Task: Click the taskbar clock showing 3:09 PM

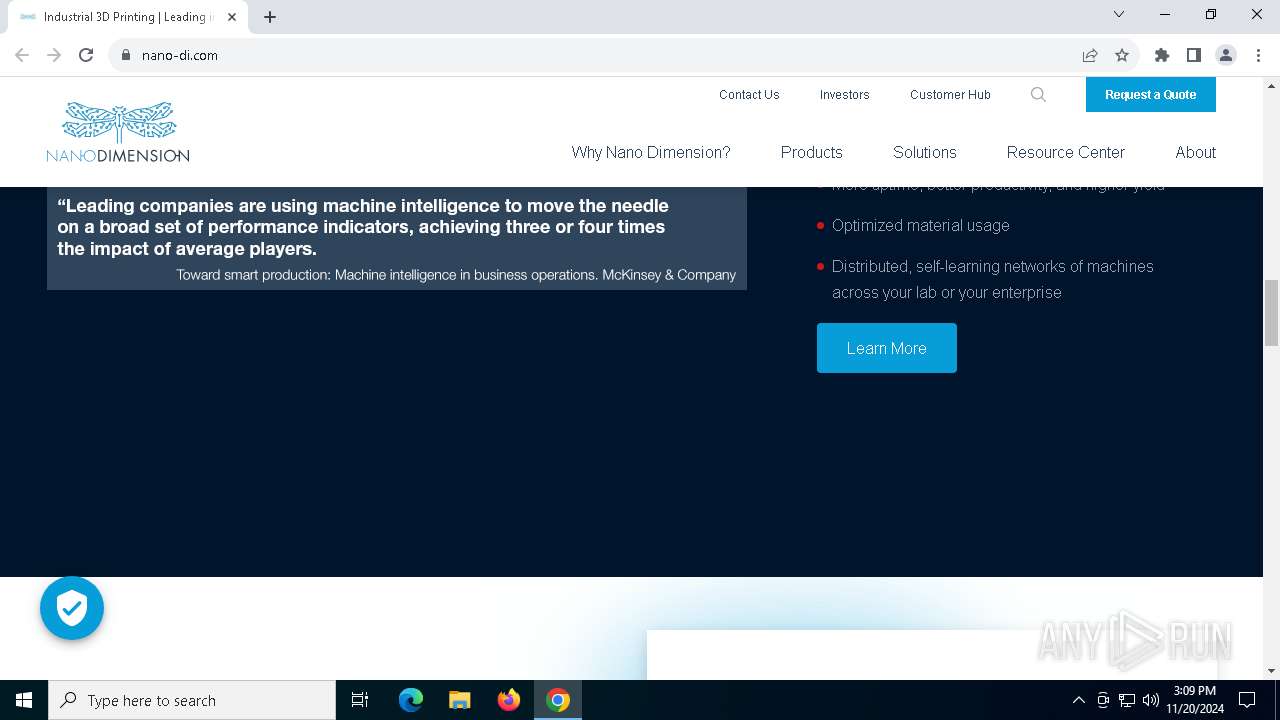Action: [1195, 700]
